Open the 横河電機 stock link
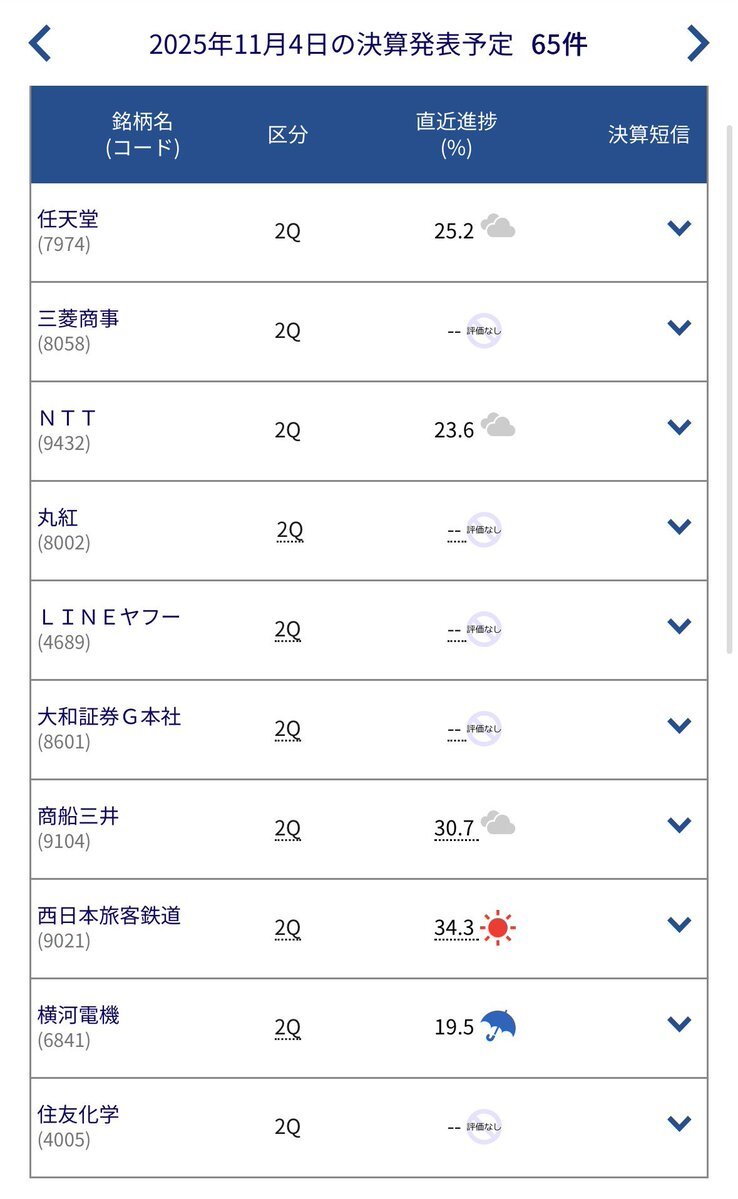This screenshot has width=738, height=1199. coord(78,1016)
